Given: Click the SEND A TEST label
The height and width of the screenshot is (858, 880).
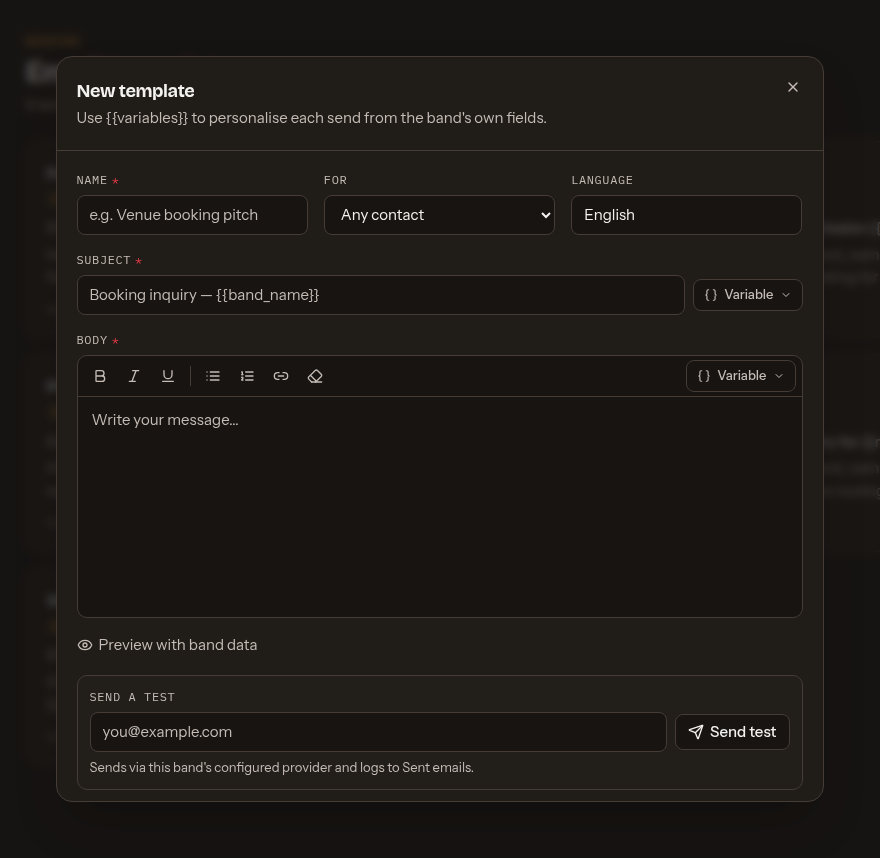Looking at the screenshot, I should (132, 698).
